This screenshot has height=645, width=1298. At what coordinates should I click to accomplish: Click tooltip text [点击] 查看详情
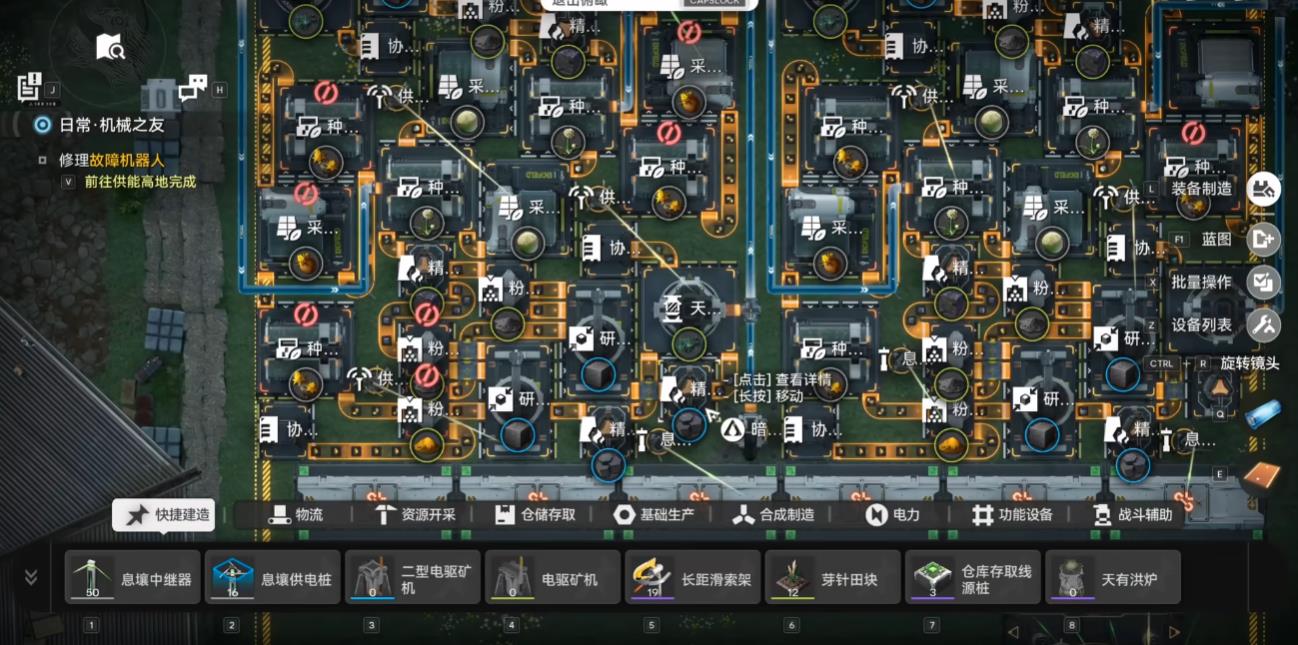pos(781,379)
